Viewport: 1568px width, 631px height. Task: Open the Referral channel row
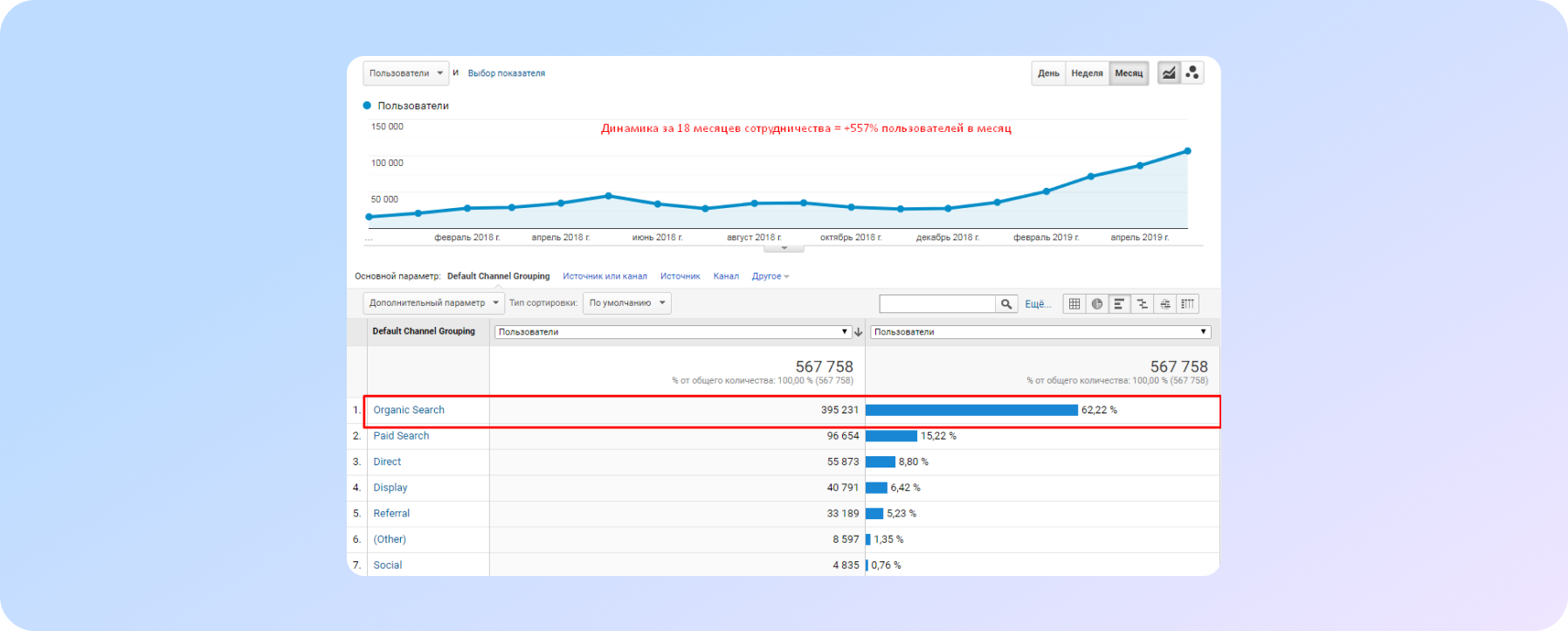click(x=391, y=514)
